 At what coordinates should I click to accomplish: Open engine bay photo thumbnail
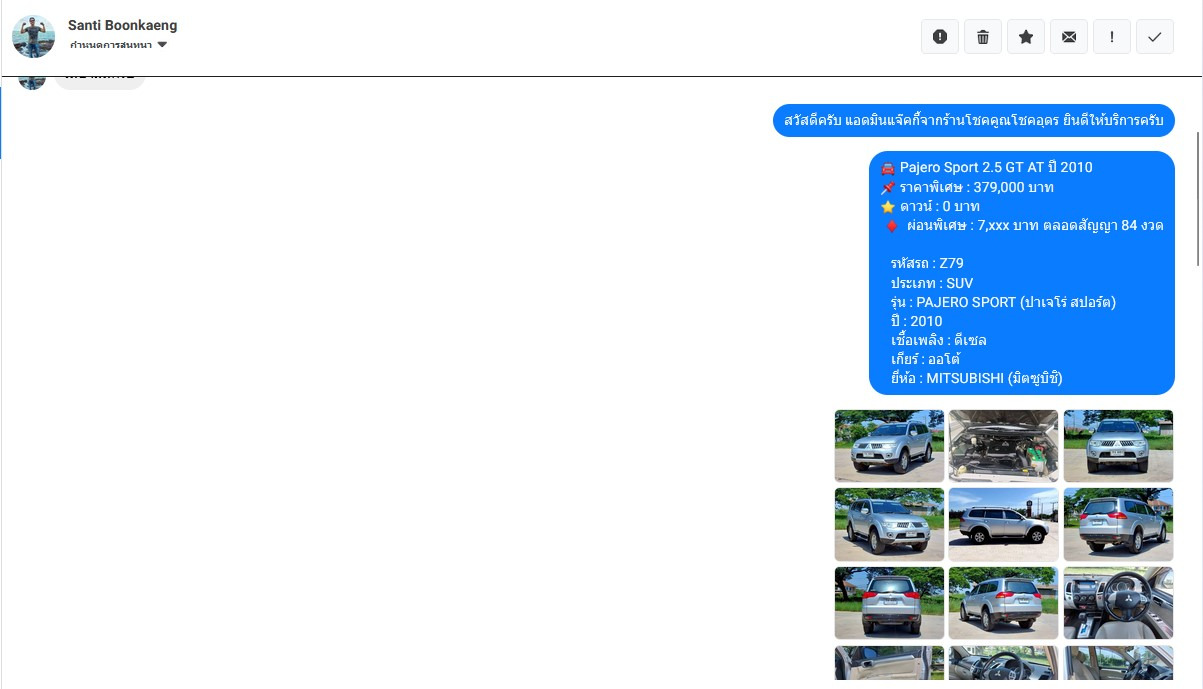[1003, 446]
